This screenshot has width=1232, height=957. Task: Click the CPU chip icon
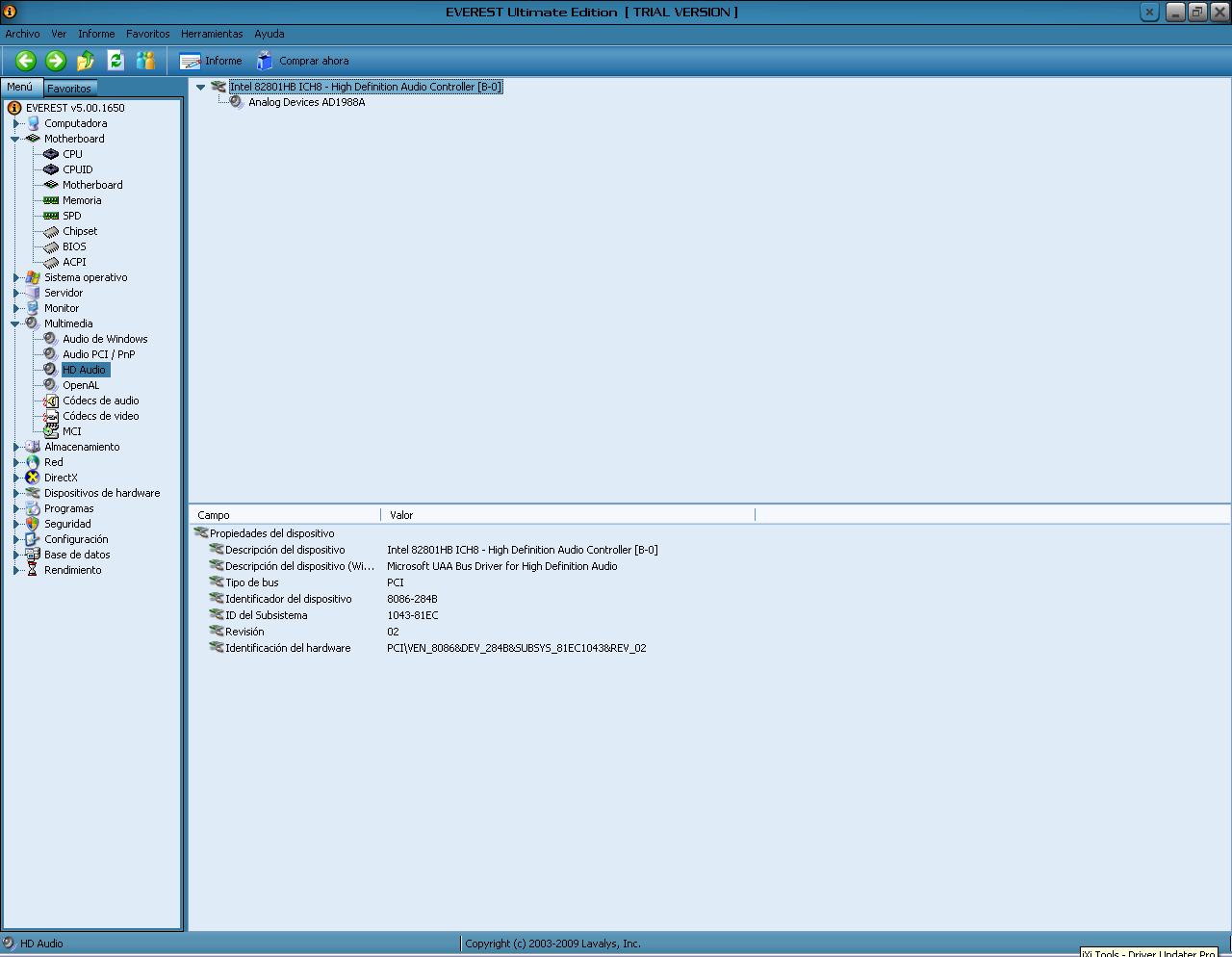click(51, 154)
